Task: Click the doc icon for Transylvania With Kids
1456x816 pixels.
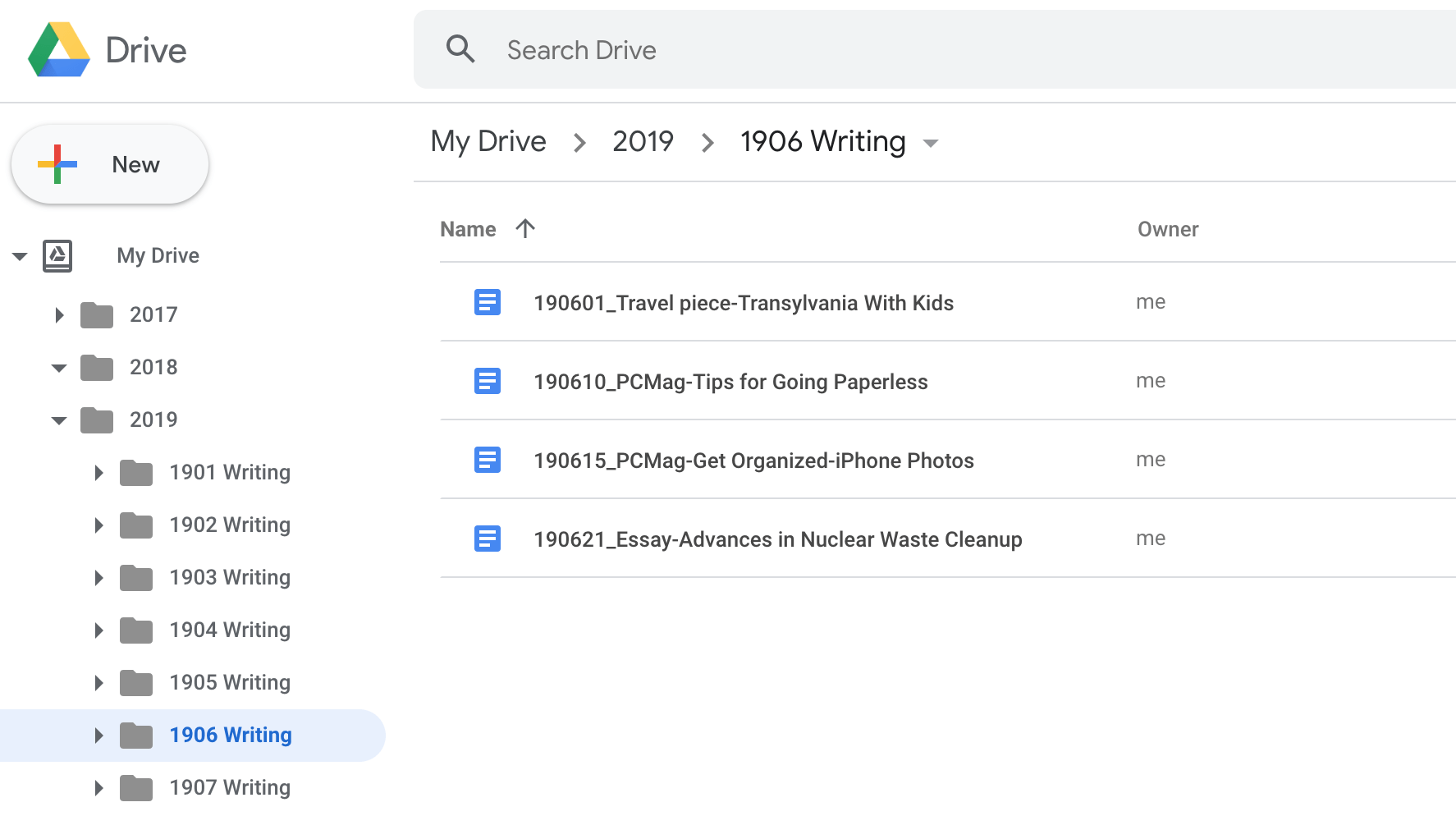Action: (x=488, y=302)
